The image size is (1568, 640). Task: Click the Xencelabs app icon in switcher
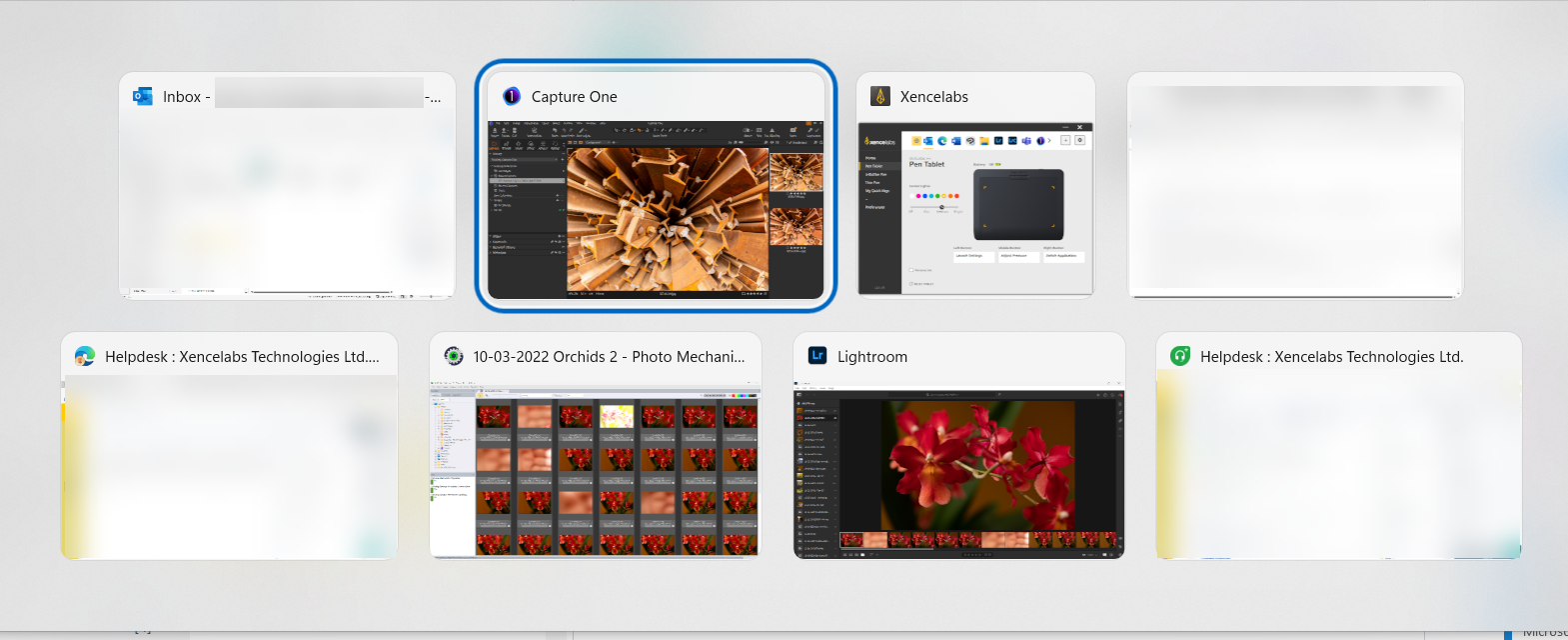(x=880, y=96)
